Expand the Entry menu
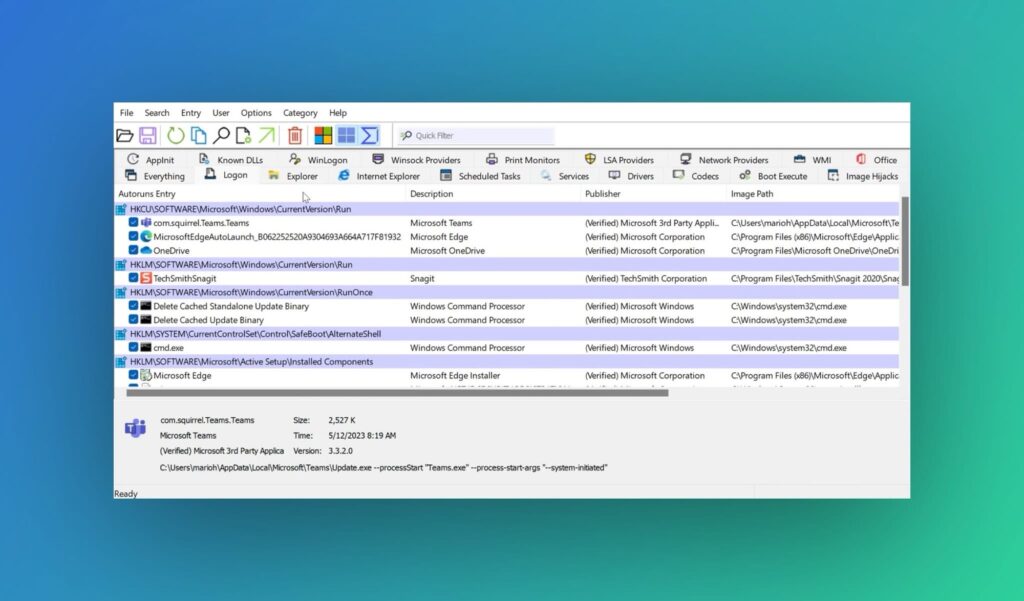This screenshot has width=1024, height=601. click(191, 113)
